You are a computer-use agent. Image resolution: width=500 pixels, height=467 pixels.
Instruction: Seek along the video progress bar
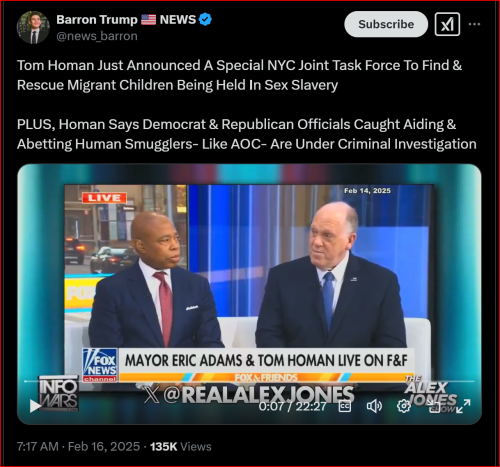[249, 381]
